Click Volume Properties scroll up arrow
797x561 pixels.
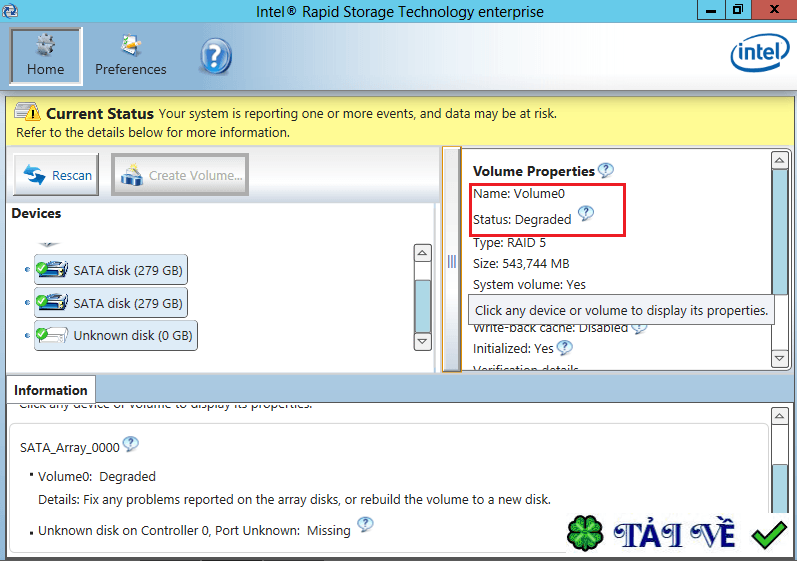pos(779,161)
